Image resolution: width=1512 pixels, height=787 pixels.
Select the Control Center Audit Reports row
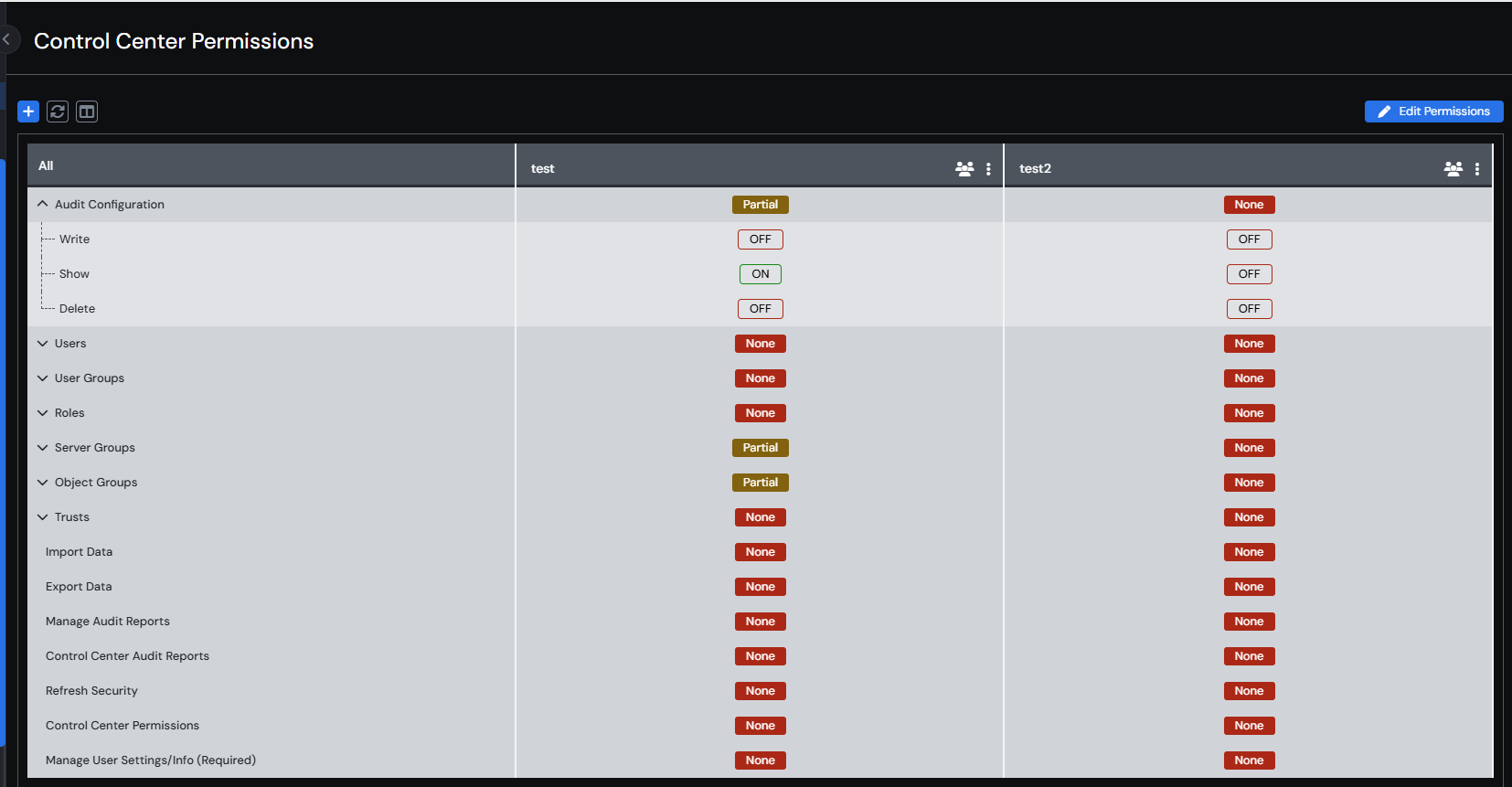127,656
